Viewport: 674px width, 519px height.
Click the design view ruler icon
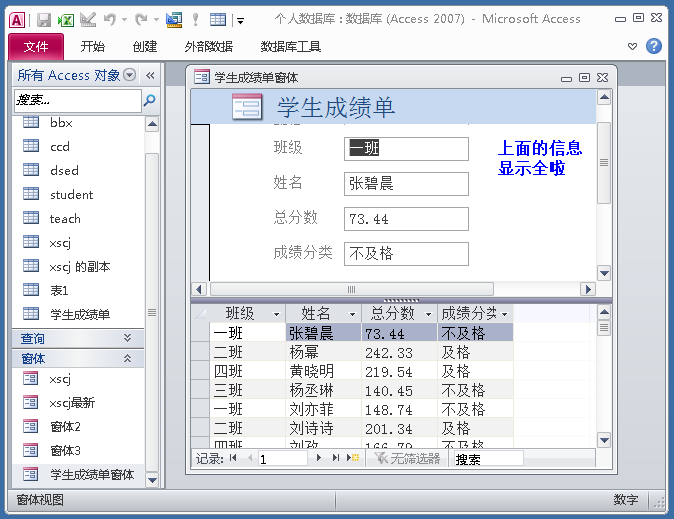[x=174, y=19]
